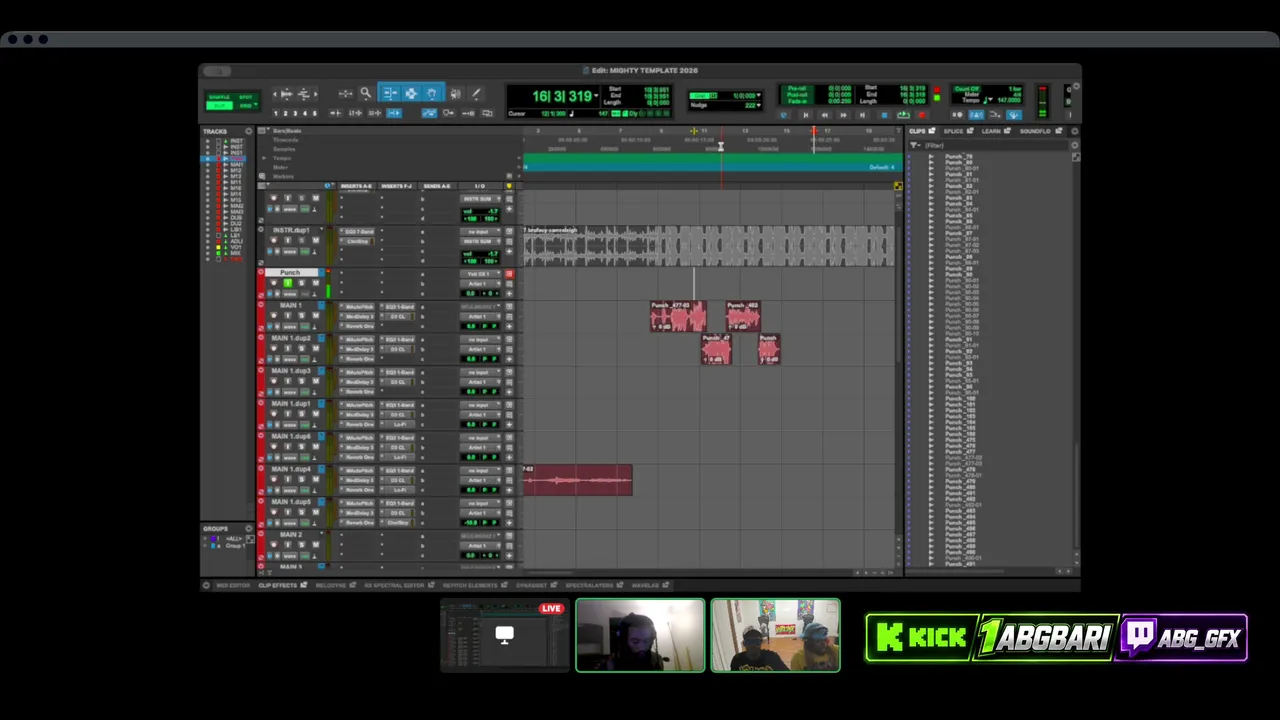Open the Tracks list popup menu
The height and width of the screenshot is (720, 1280).
point(249,131)
